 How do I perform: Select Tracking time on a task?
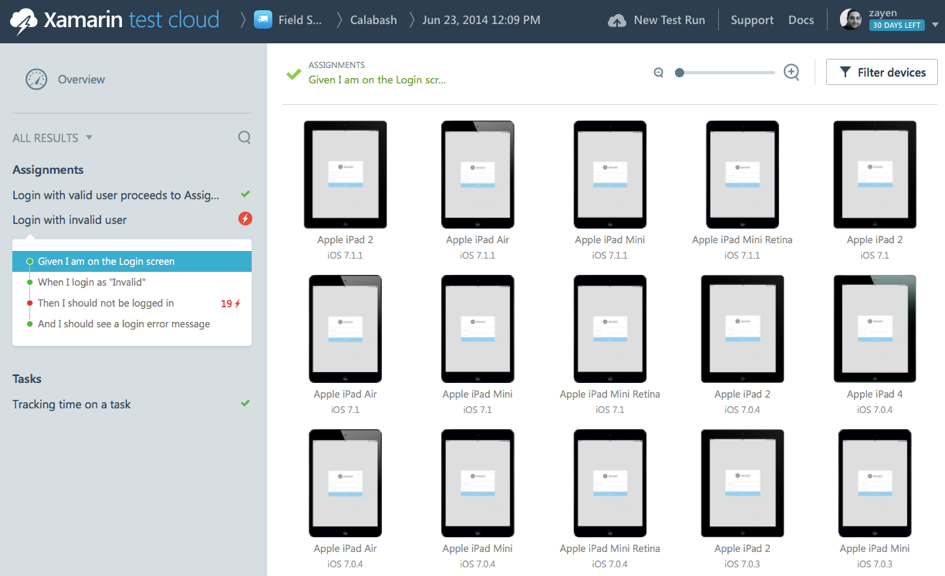tap(71, 404)
